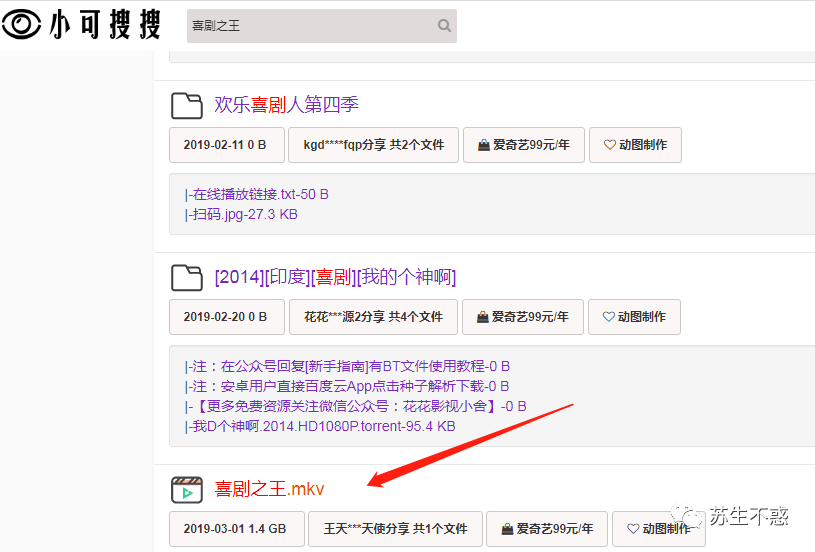Click 花花***源2分享 共4个文件 button
Viewport: 815px width, 552px height.
373,317
